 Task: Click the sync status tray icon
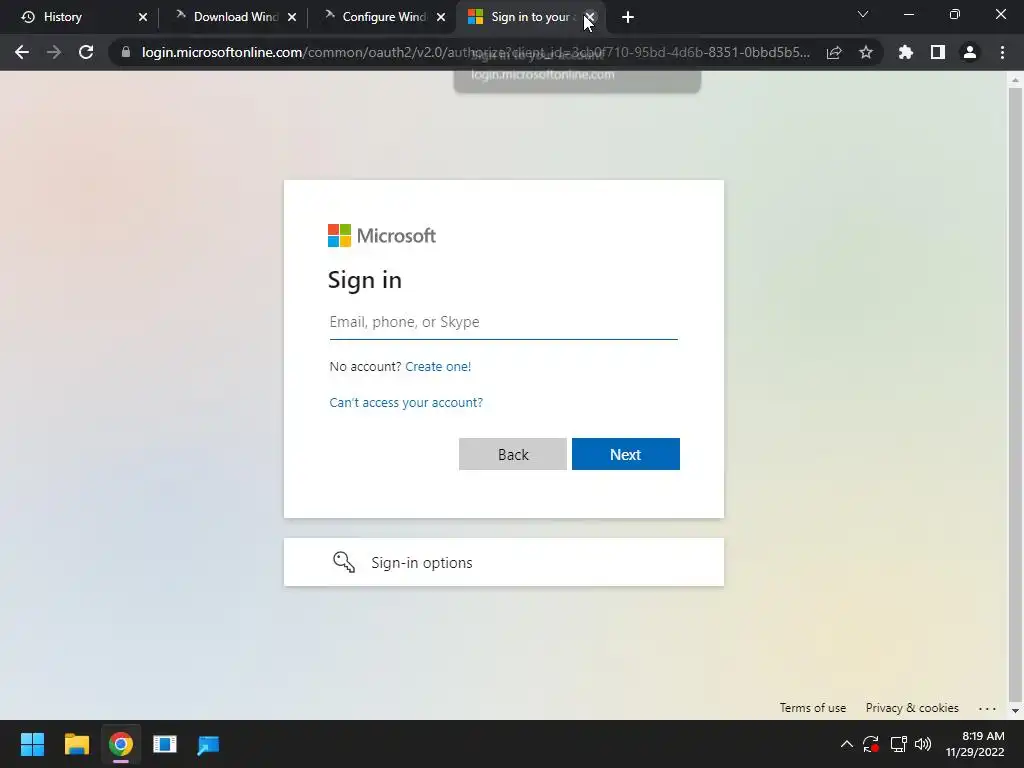click(x=871, y=744)
